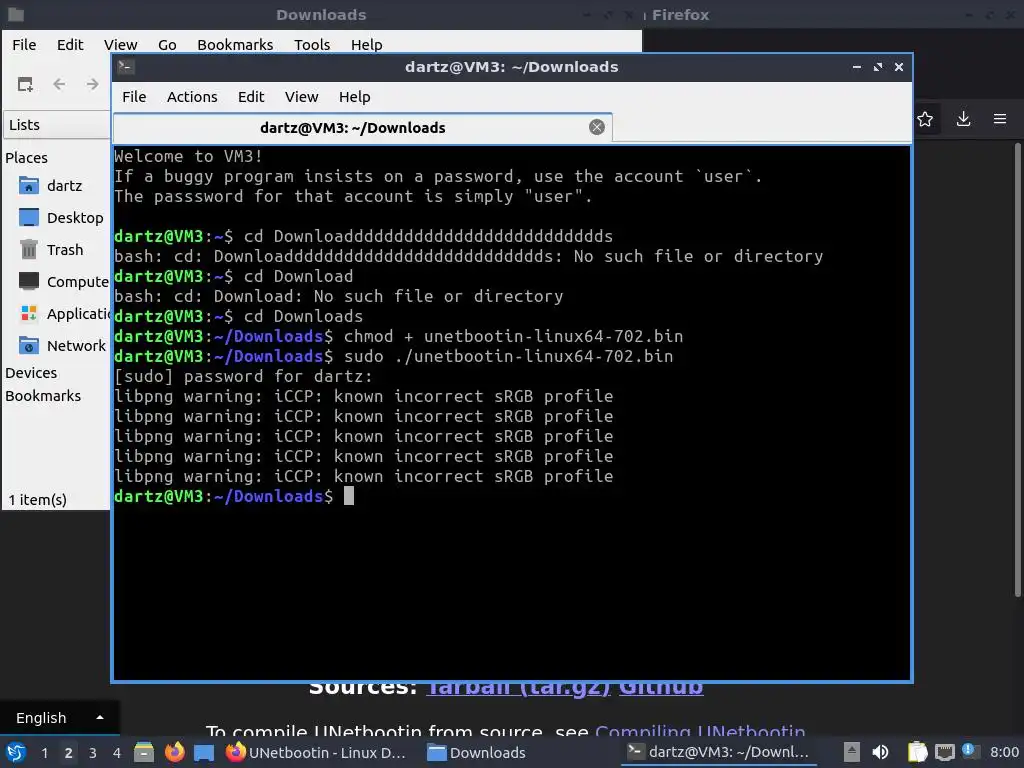Click the network connection tray icon

[944, 752]
